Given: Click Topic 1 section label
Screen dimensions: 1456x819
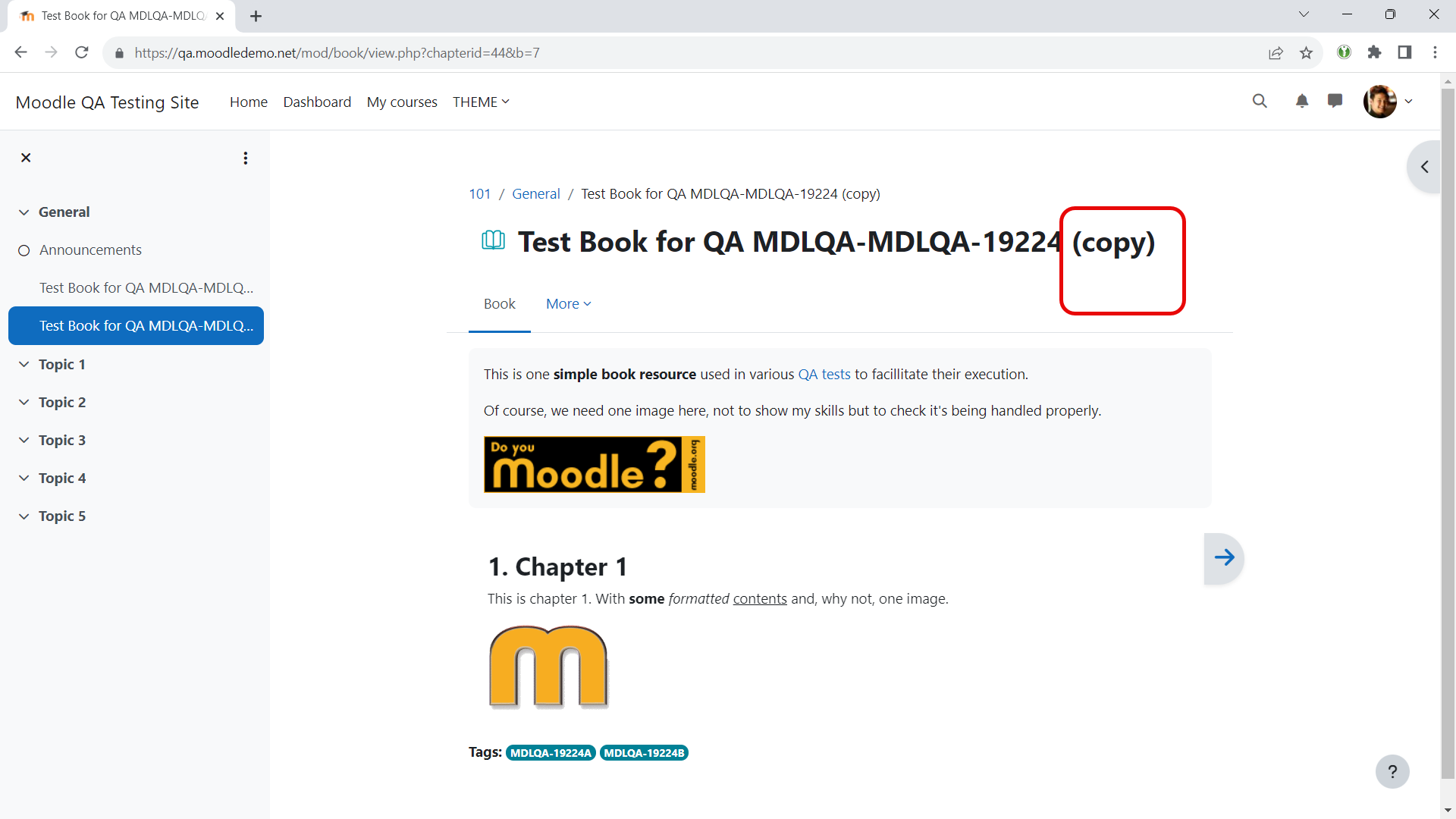Looking at the screenshot, I should point(62,365).
